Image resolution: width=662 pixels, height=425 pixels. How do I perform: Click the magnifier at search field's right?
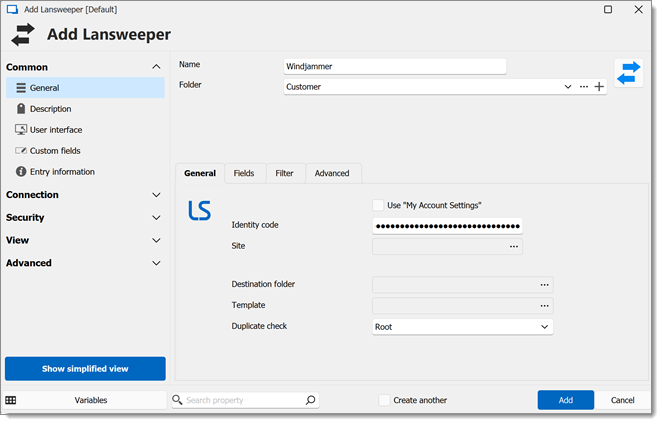coord(310,400)
